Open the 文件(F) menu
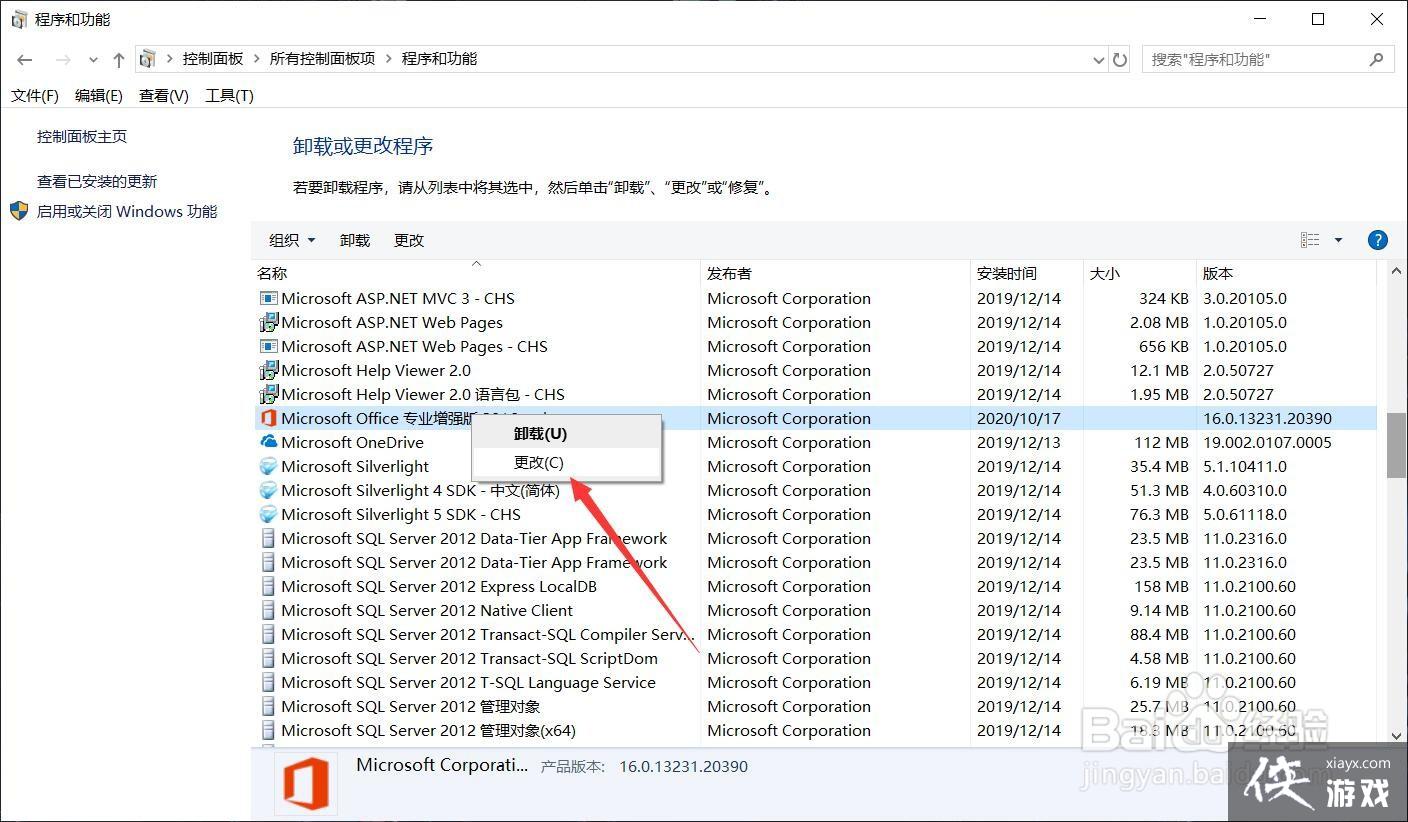The width and height of the screenshot is (1408, 822). click(35, 95)
